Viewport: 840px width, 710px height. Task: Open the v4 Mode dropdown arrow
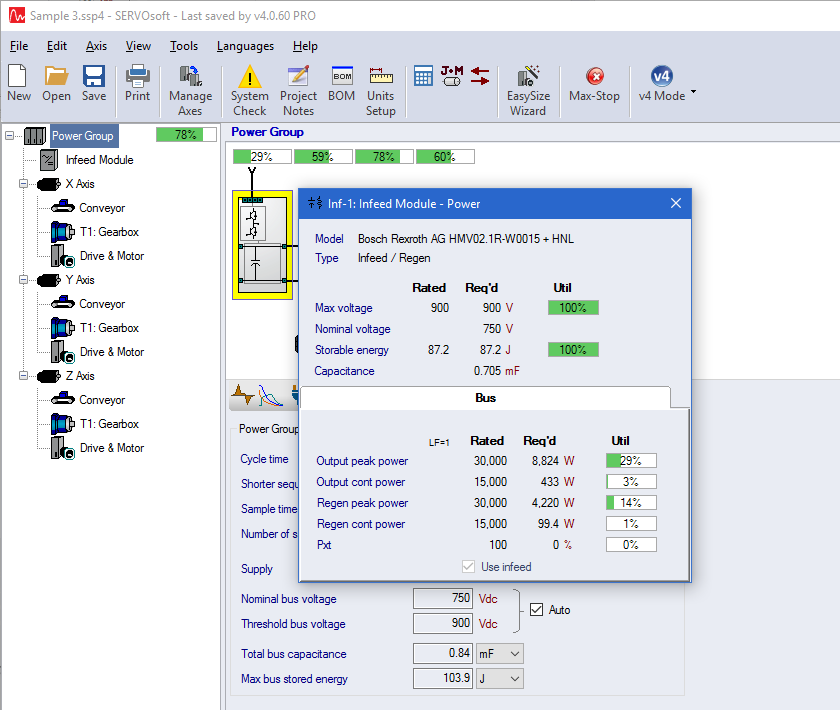(693, 93)
